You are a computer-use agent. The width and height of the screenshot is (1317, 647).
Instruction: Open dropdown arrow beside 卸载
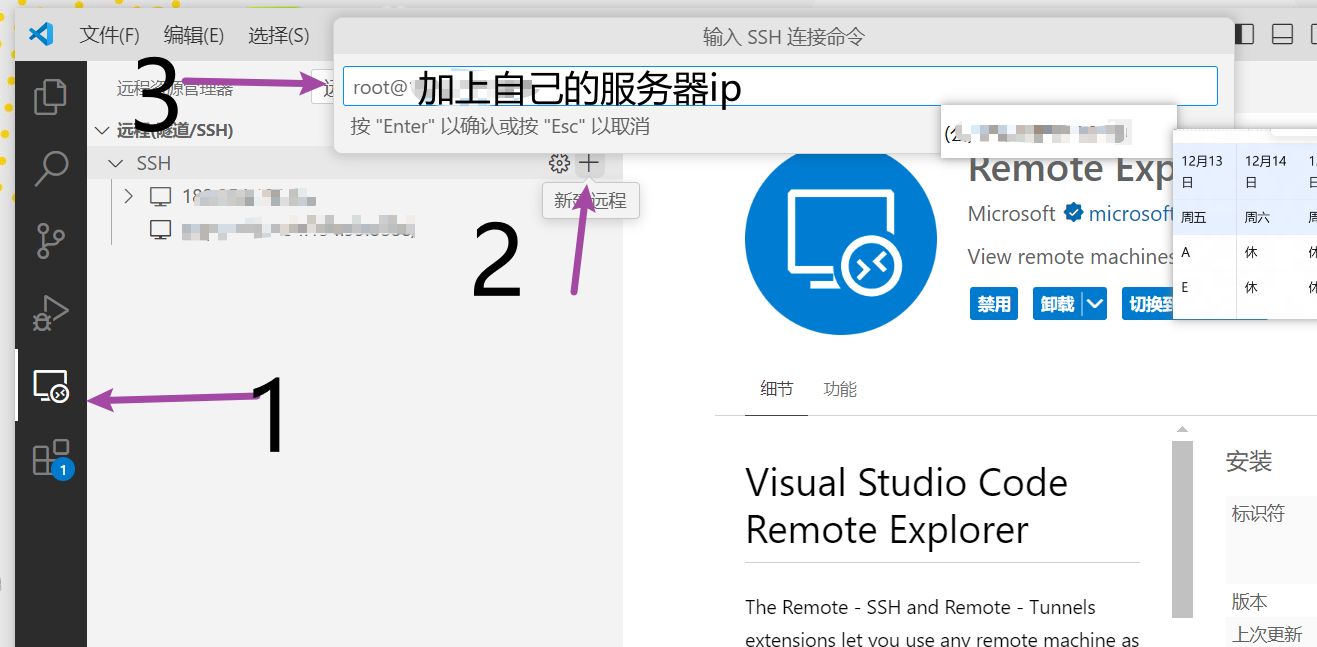[x=1096, y=304]
